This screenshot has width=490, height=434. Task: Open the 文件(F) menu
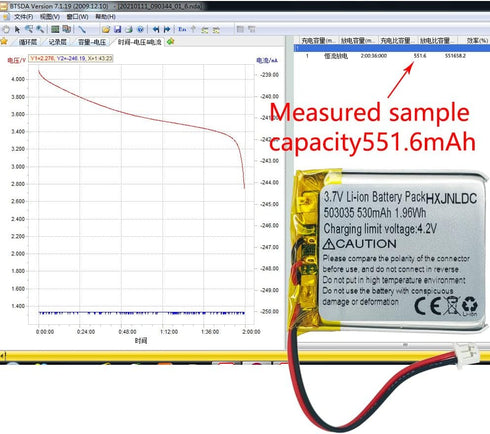23,17
